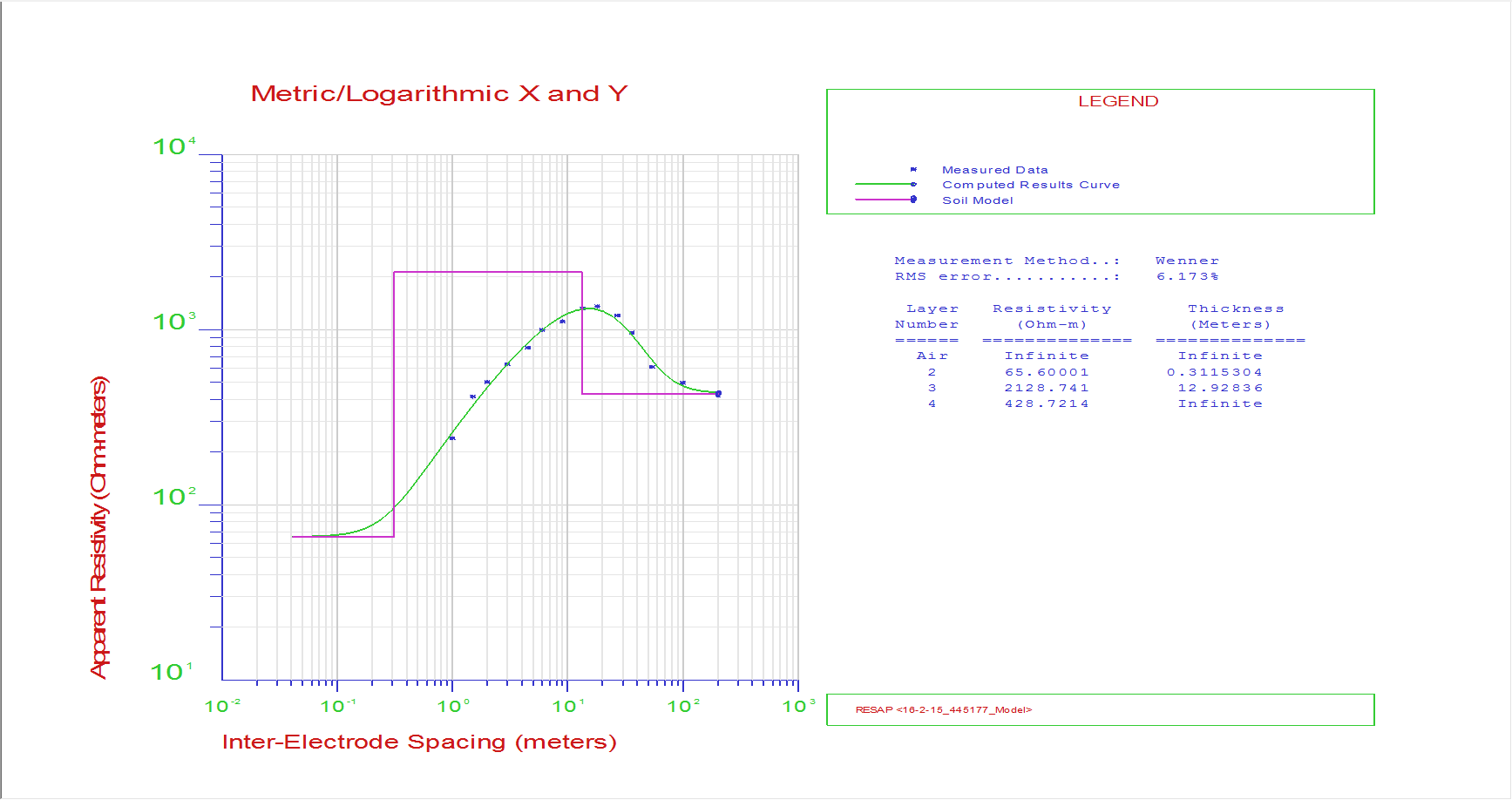Select layer 3 resistivity value 2128.741
Viewport: 1512px width, 800px height.
[1046, 388]
